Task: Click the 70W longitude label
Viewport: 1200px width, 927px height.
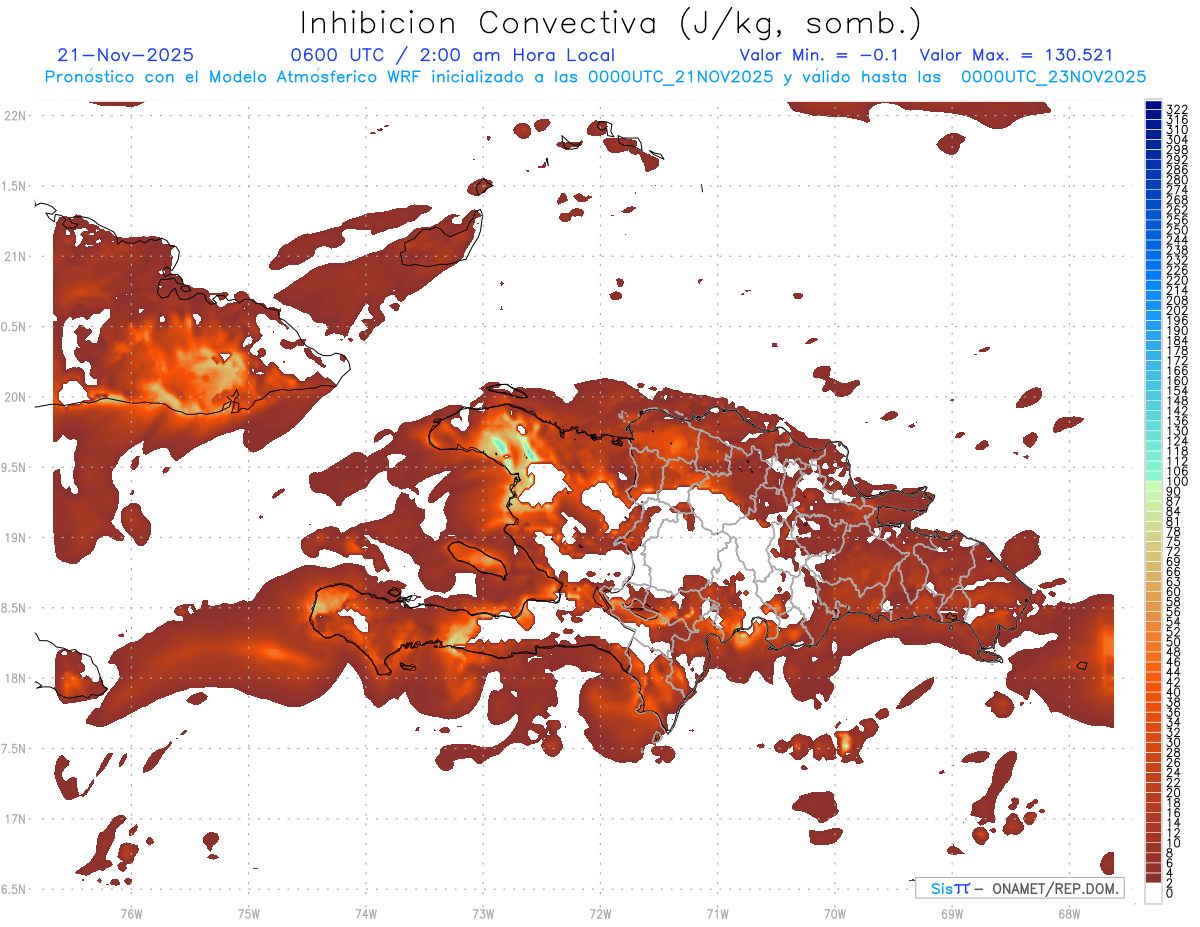Action: click(835, 913)
